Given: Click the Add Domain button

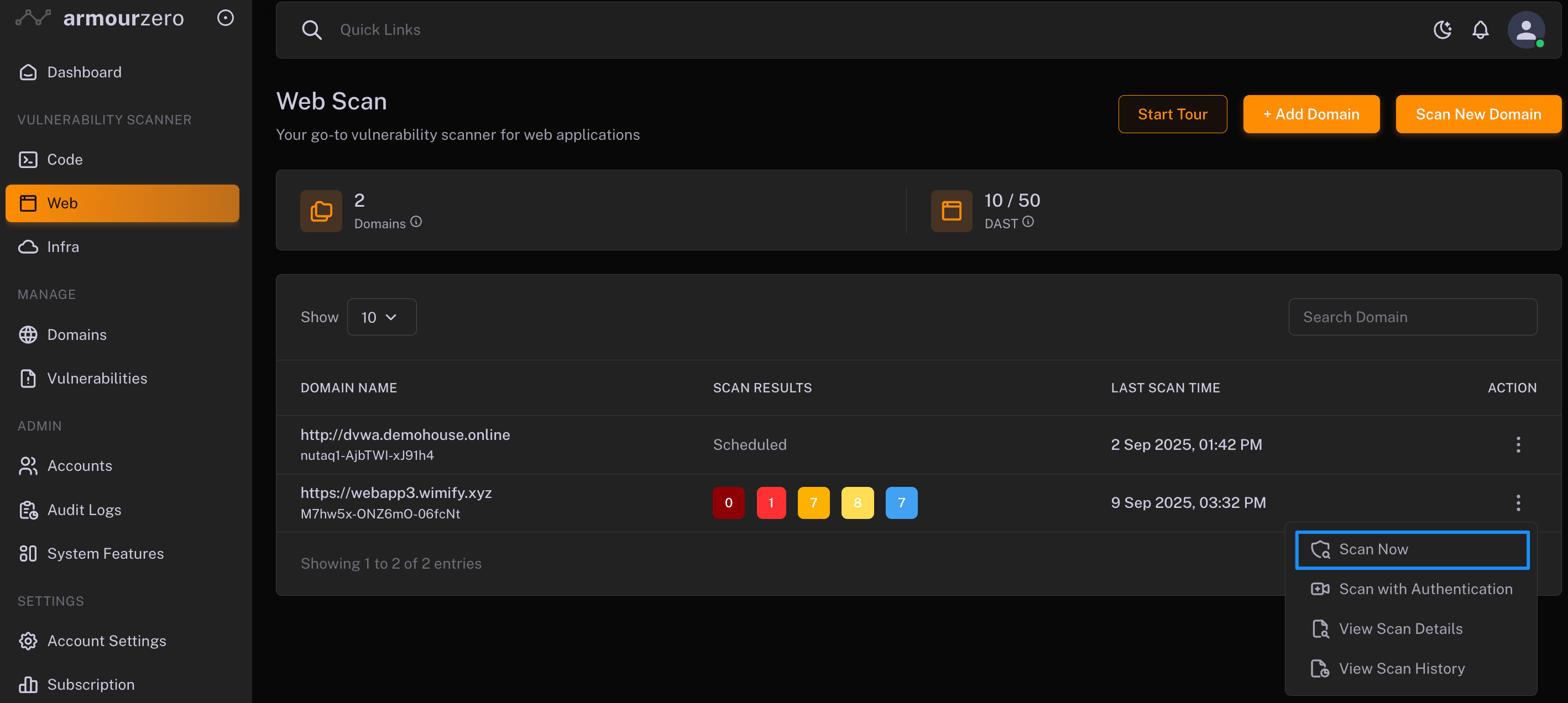Looking at the screenshot, I should 1310,114.
